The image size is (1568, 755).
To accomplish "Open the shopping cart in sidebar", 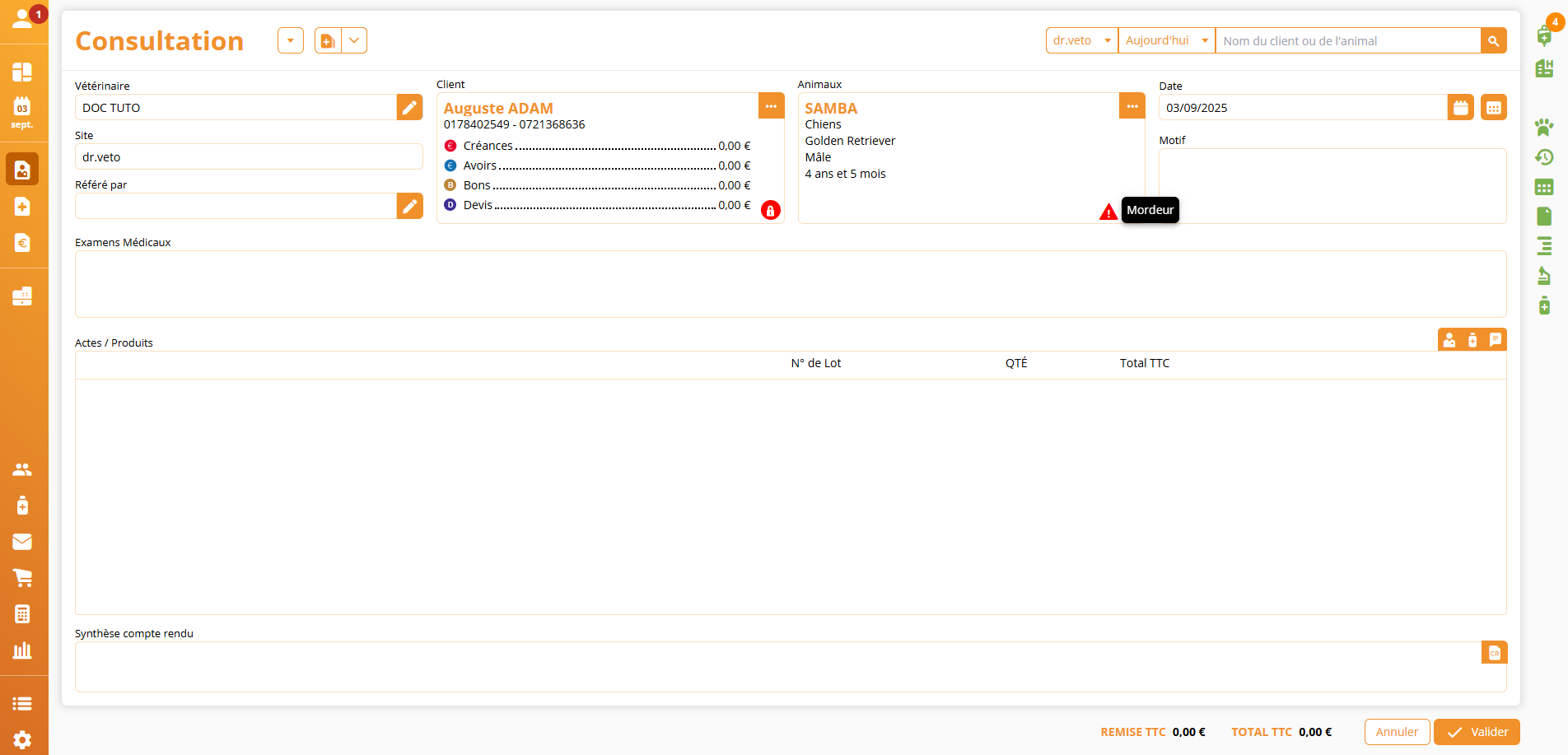I will point(22,578).
